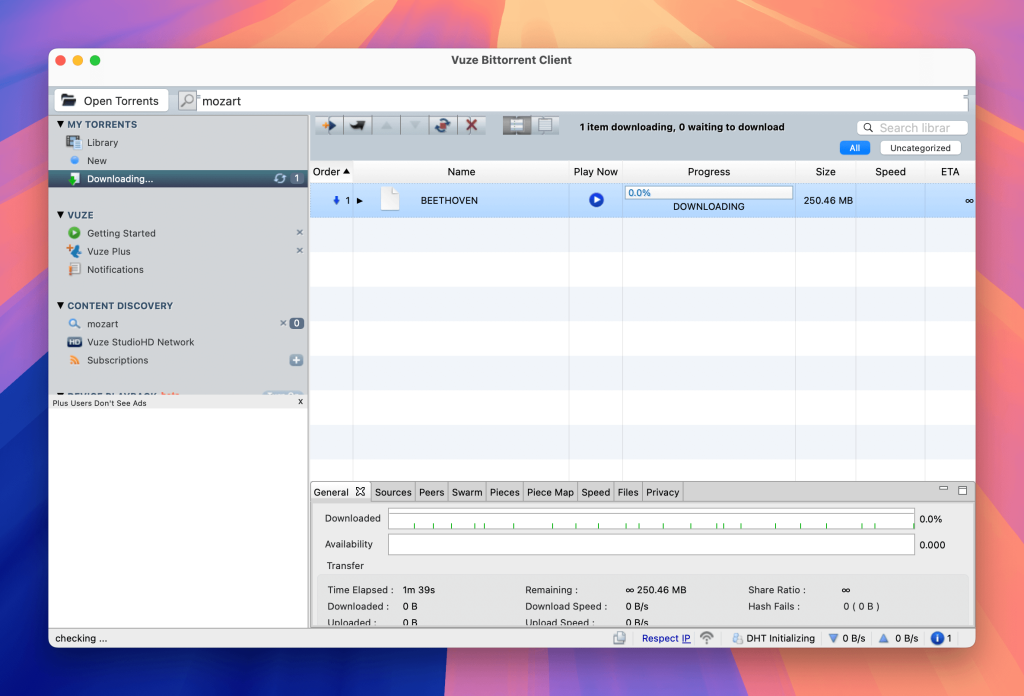The height and width of the screenshot is (696, 1024).
Task: Click the green download icon beside Downloading
Action: (x=74, y=179)
